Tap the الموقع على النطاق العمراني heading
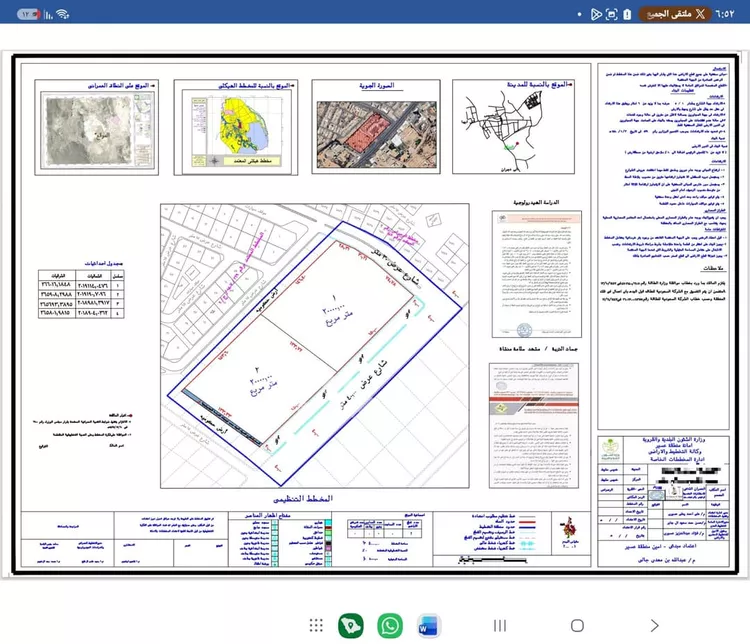 pos(121,86)
